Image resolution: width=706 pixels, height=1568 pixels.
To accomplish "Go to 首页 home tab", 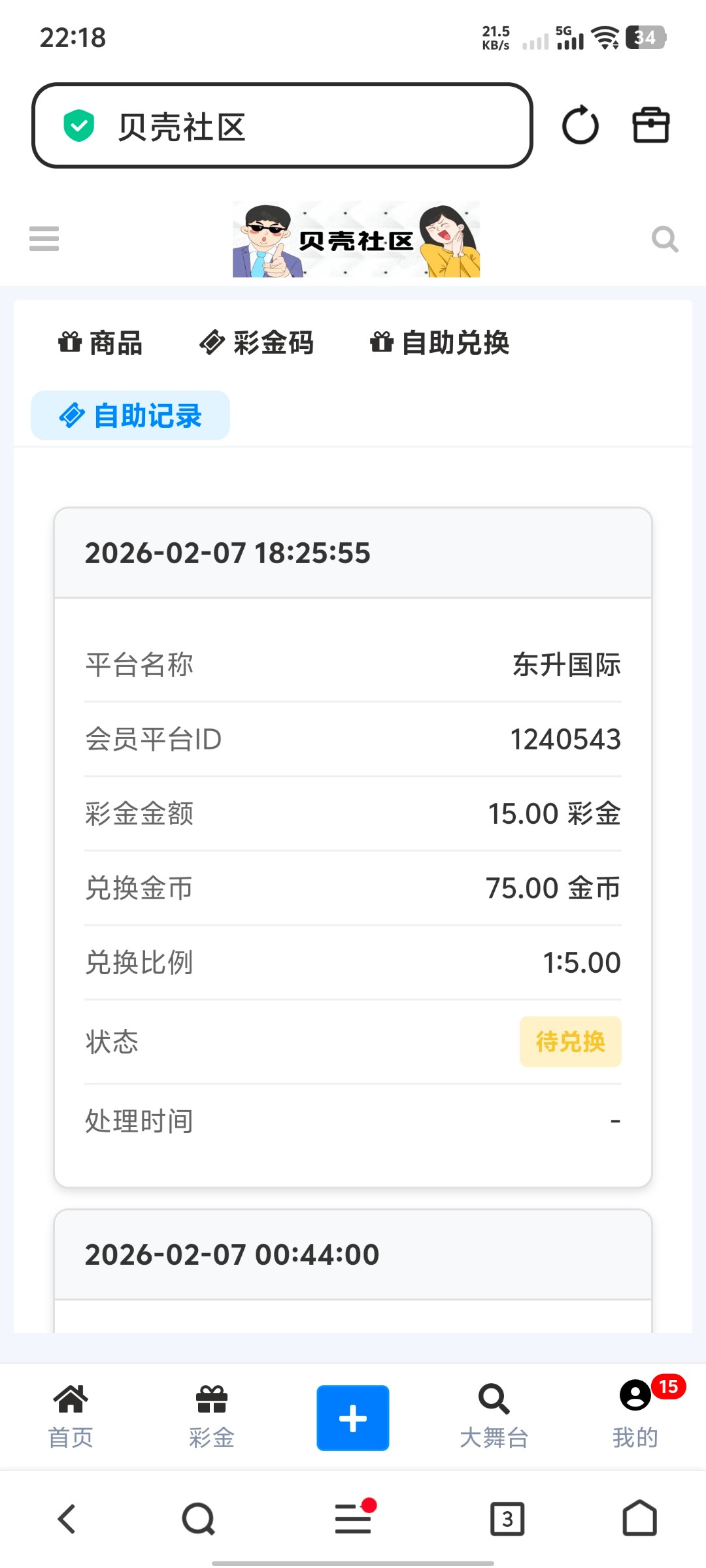I will (x=71, y=1415).
